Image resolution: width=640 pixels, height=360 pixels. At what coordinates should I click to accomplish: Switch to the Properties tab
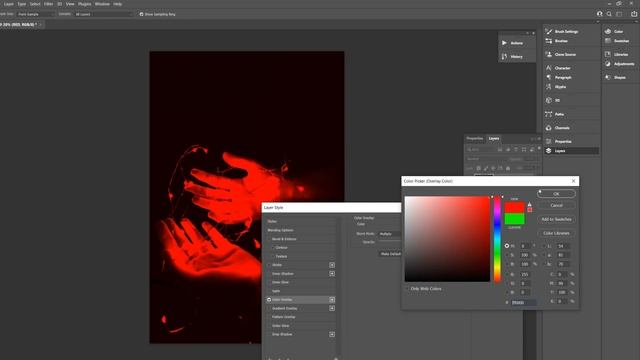pyautogui.click(x=475, y=138)
